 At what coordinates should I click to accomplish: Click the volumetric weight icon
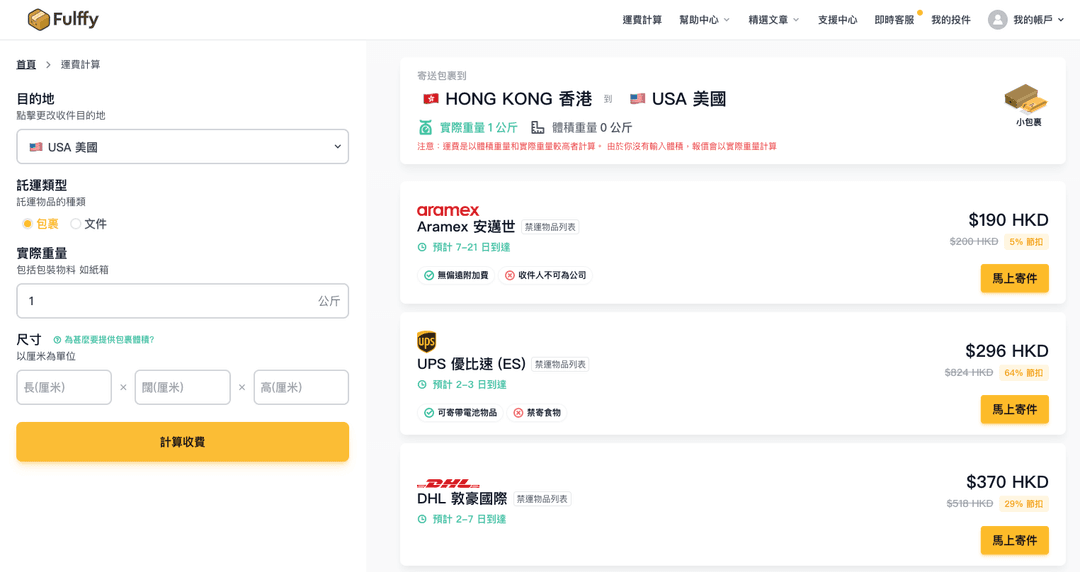pyautogui.click(x=538, y=127)
